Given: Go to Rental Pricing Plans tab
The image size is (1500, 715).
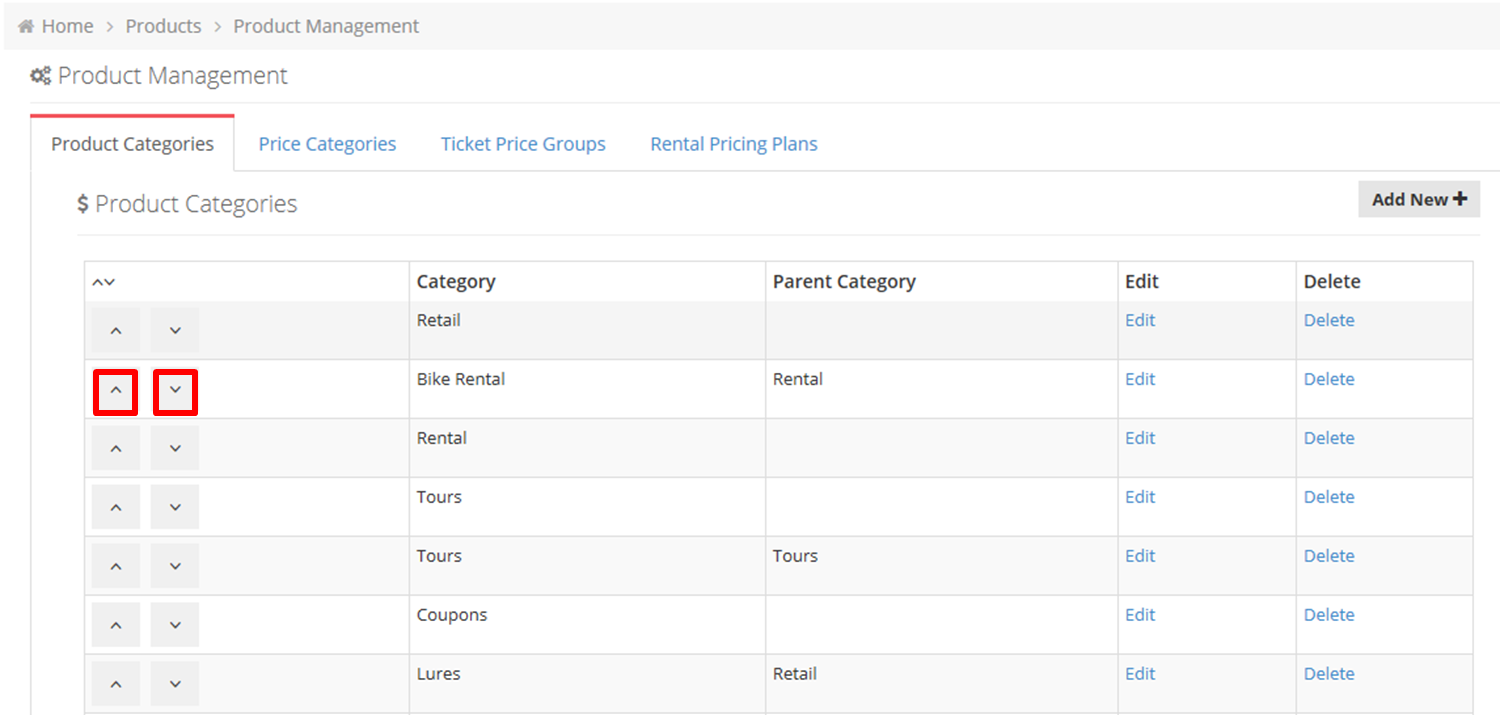Looking at the screenshot, I should [734, 144].
